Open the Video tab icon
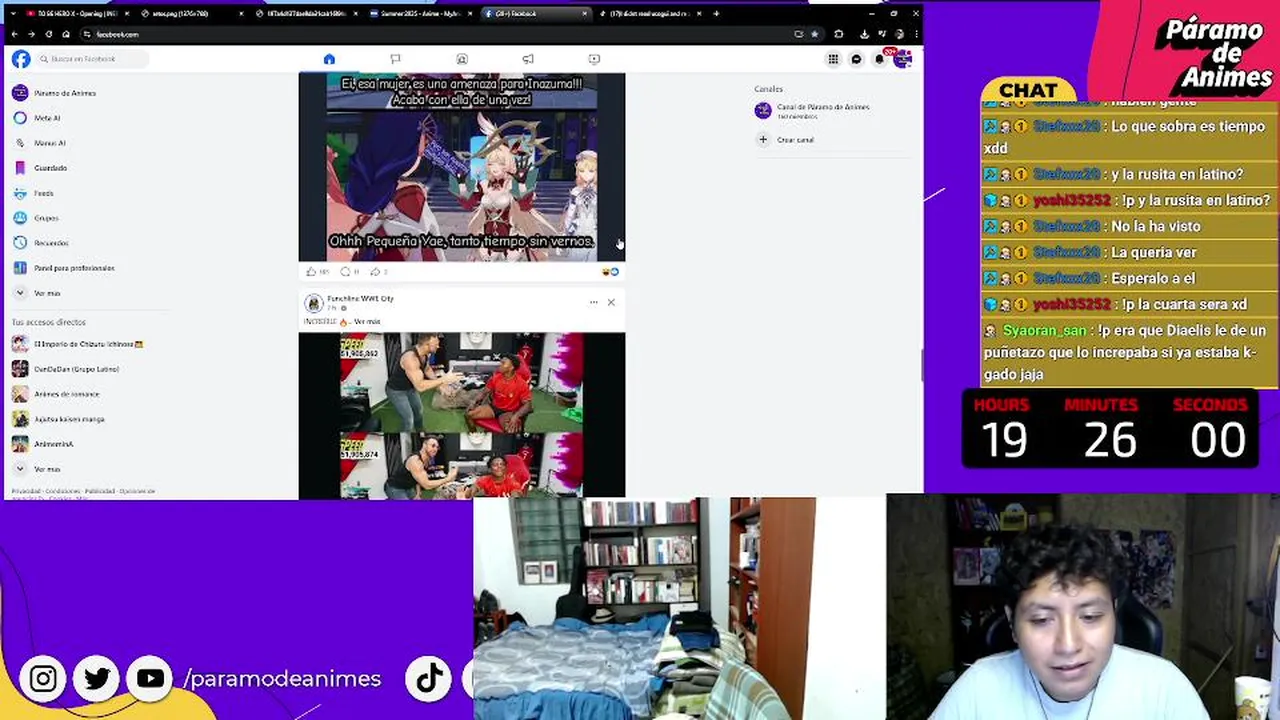The image size is (1280, 720). [x=594, y=59]
